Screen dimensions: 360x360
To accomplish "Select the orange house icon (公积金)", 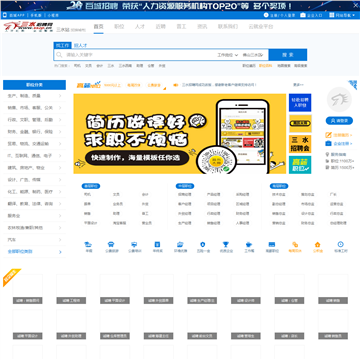I will [318, 244].
